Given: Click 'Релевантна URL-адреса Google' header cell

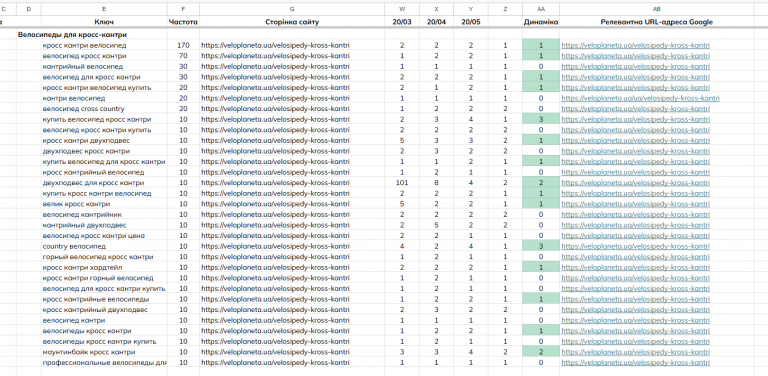Looking at the screenshot, I should 656,22.
